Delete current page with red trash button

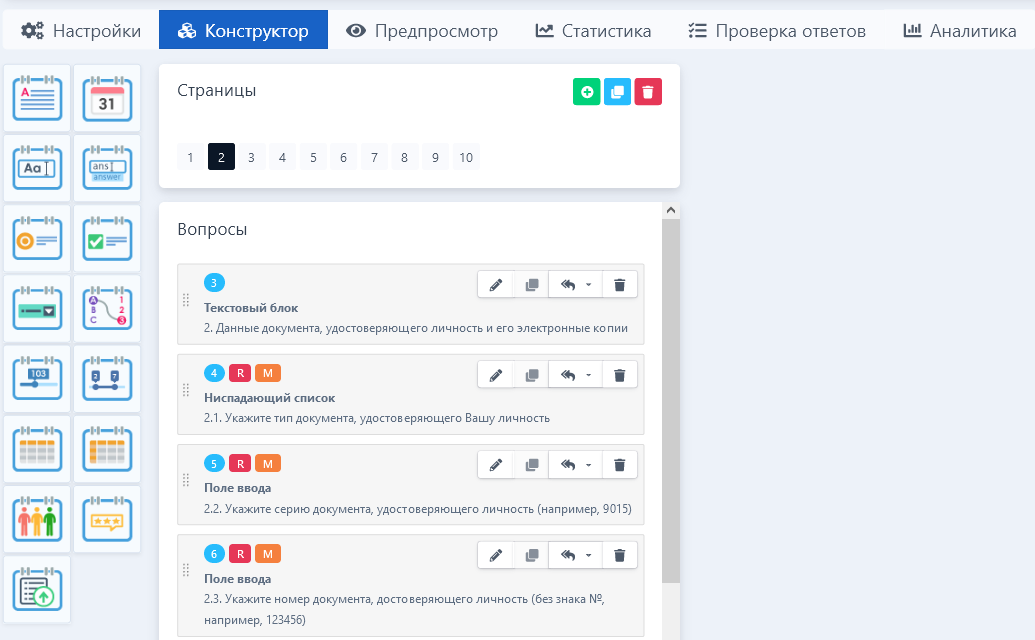(648, 92)
